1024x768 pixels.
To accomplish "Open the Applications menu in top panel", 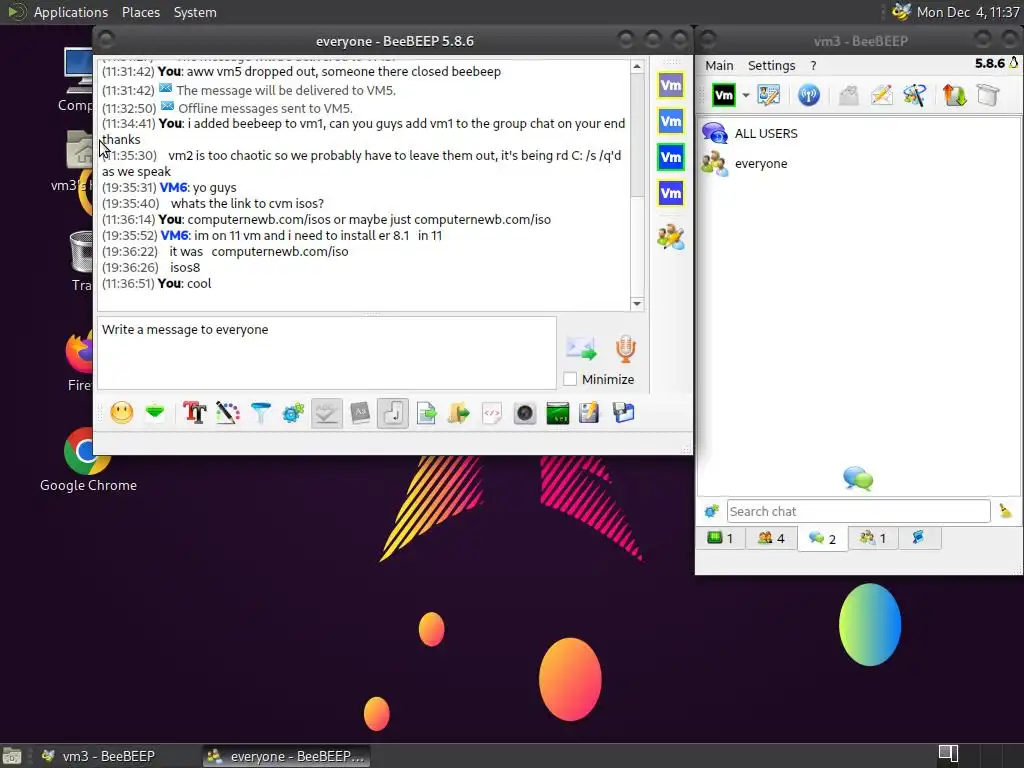I will pyautogui.click(x=71, y=12).
